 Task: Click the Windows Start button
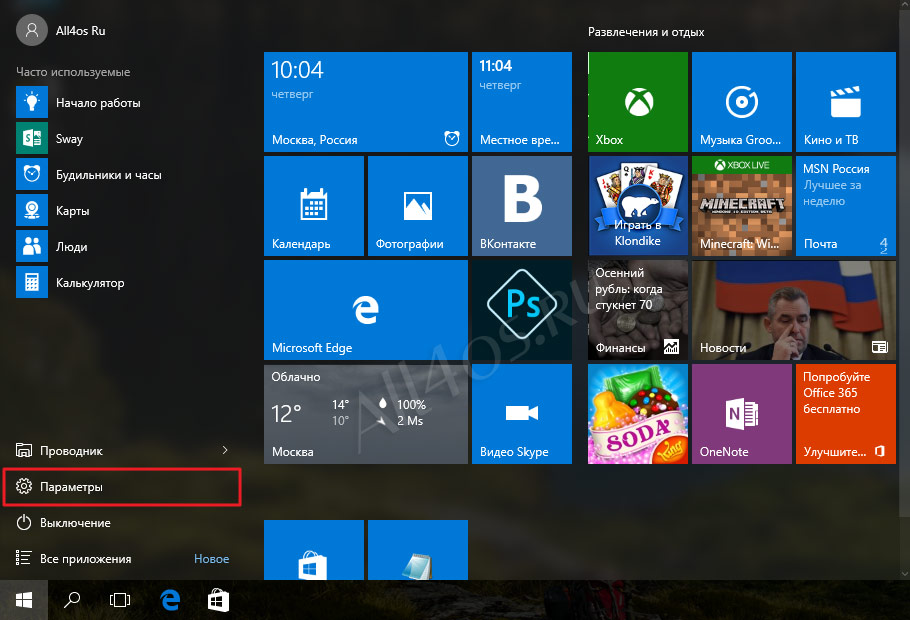click(x=24, y=600)
